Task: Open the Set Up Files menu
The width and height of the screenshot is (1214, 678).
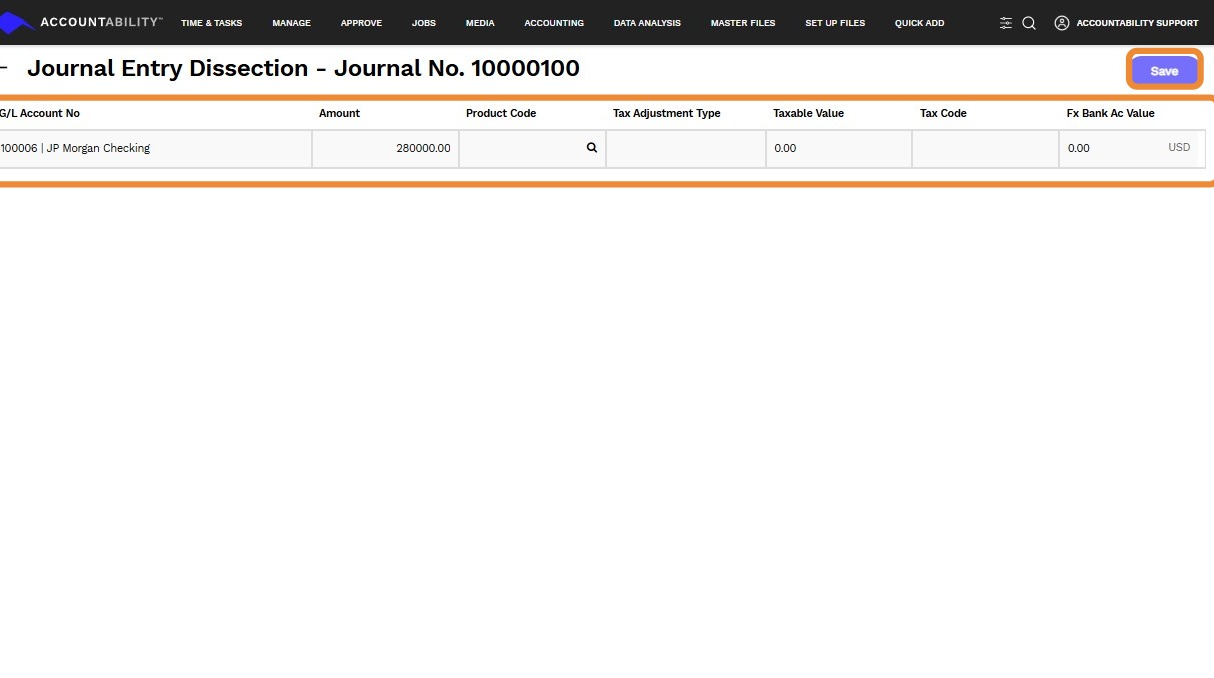Action: 835,23
